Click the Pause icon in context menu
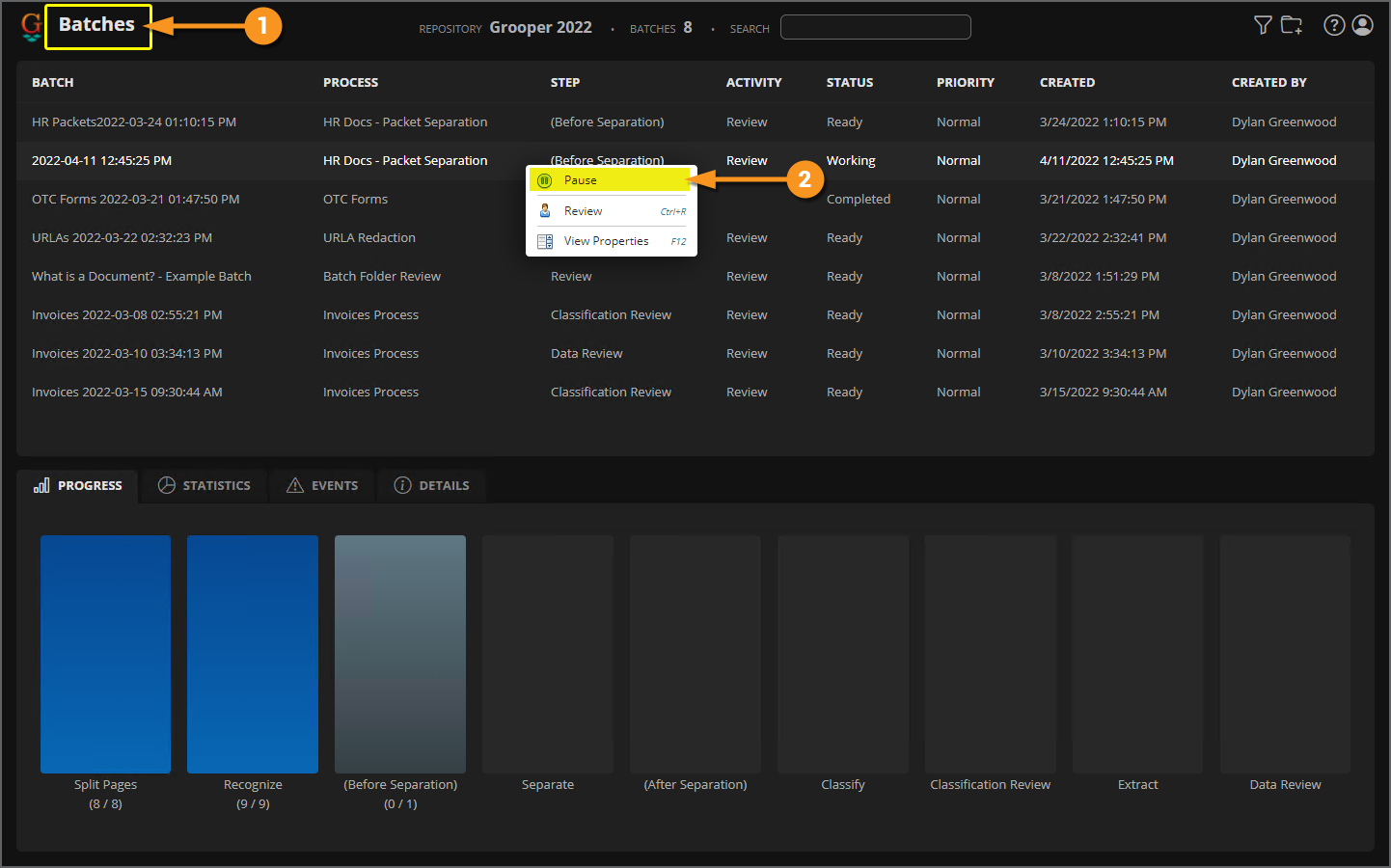This screenshot has width=1391, height=868. [x=544, y=180]
